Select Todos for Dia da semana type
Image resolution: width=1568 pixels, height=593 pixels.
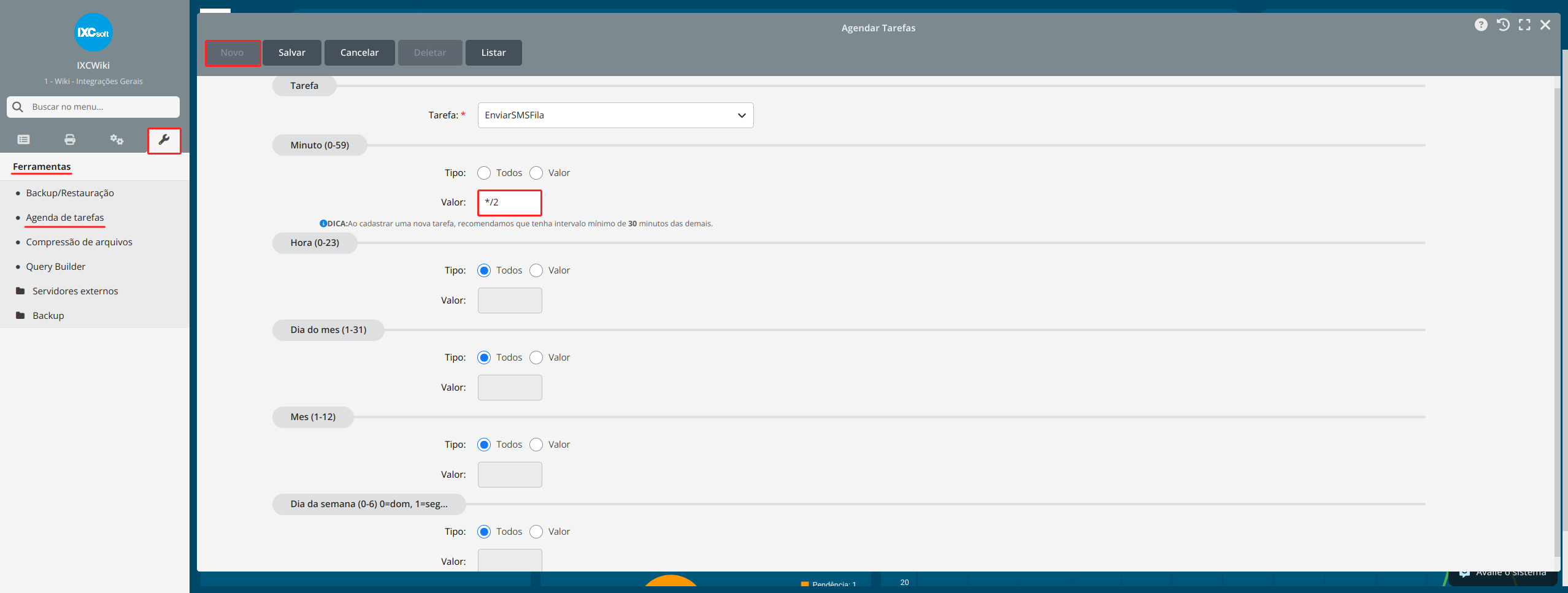tap(484, 532)
